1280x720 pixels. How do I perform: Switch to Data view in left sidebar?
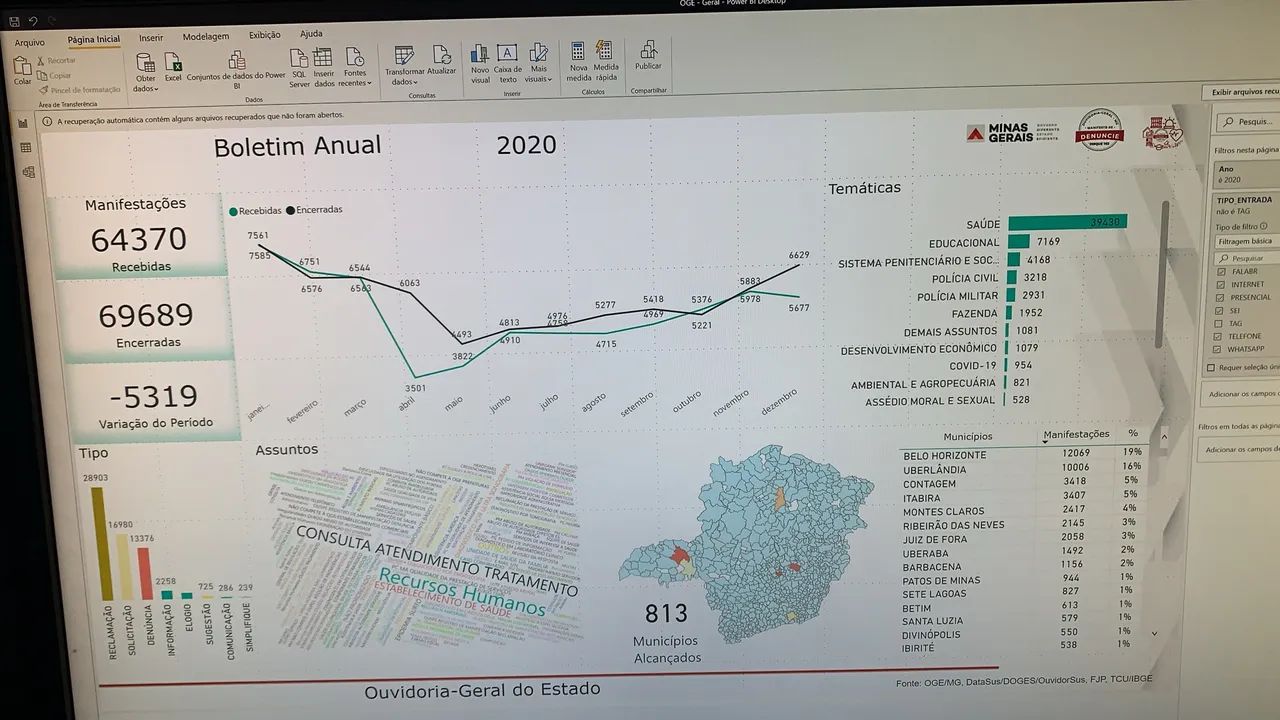click(x=25, y=147)
